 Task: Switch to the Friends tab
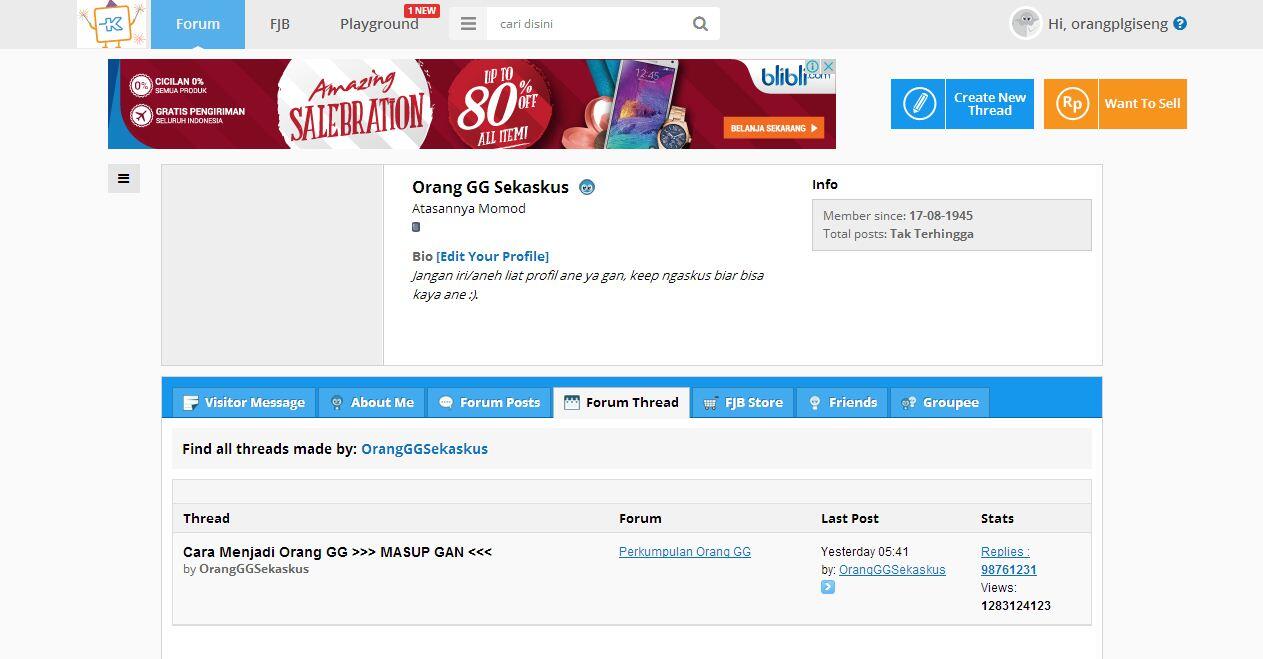click(x=842, y=402)
